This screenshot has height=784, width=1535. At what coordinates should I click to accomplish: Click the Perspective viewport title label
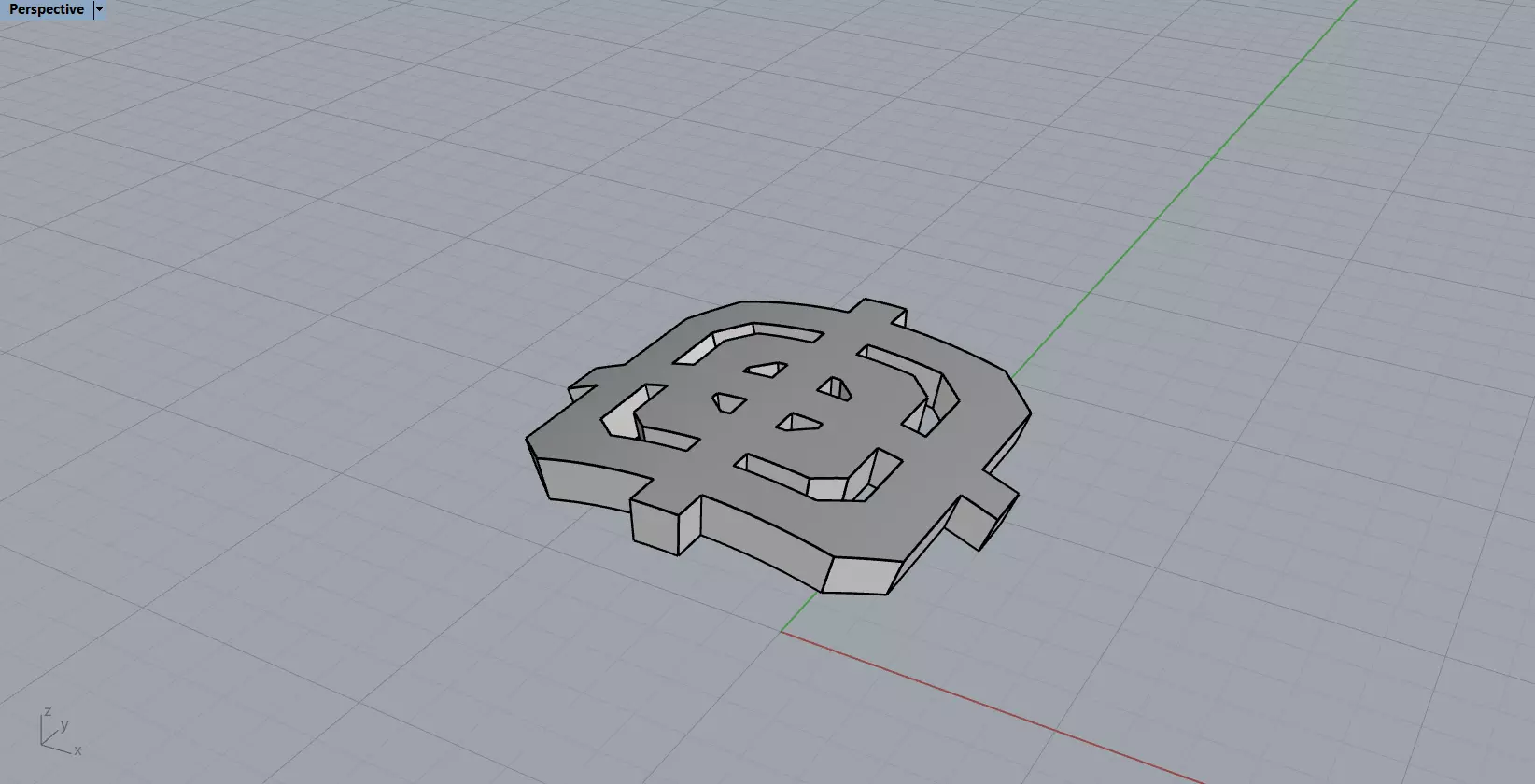click(46, 9)
